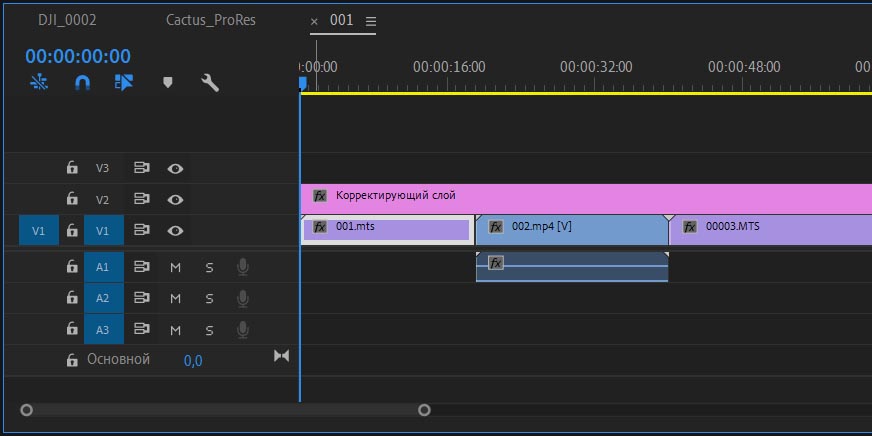This screenshot has height=436, width=872.
Task: Click the playhead timecode 00:00:00:00
Action: pos(78,56)
